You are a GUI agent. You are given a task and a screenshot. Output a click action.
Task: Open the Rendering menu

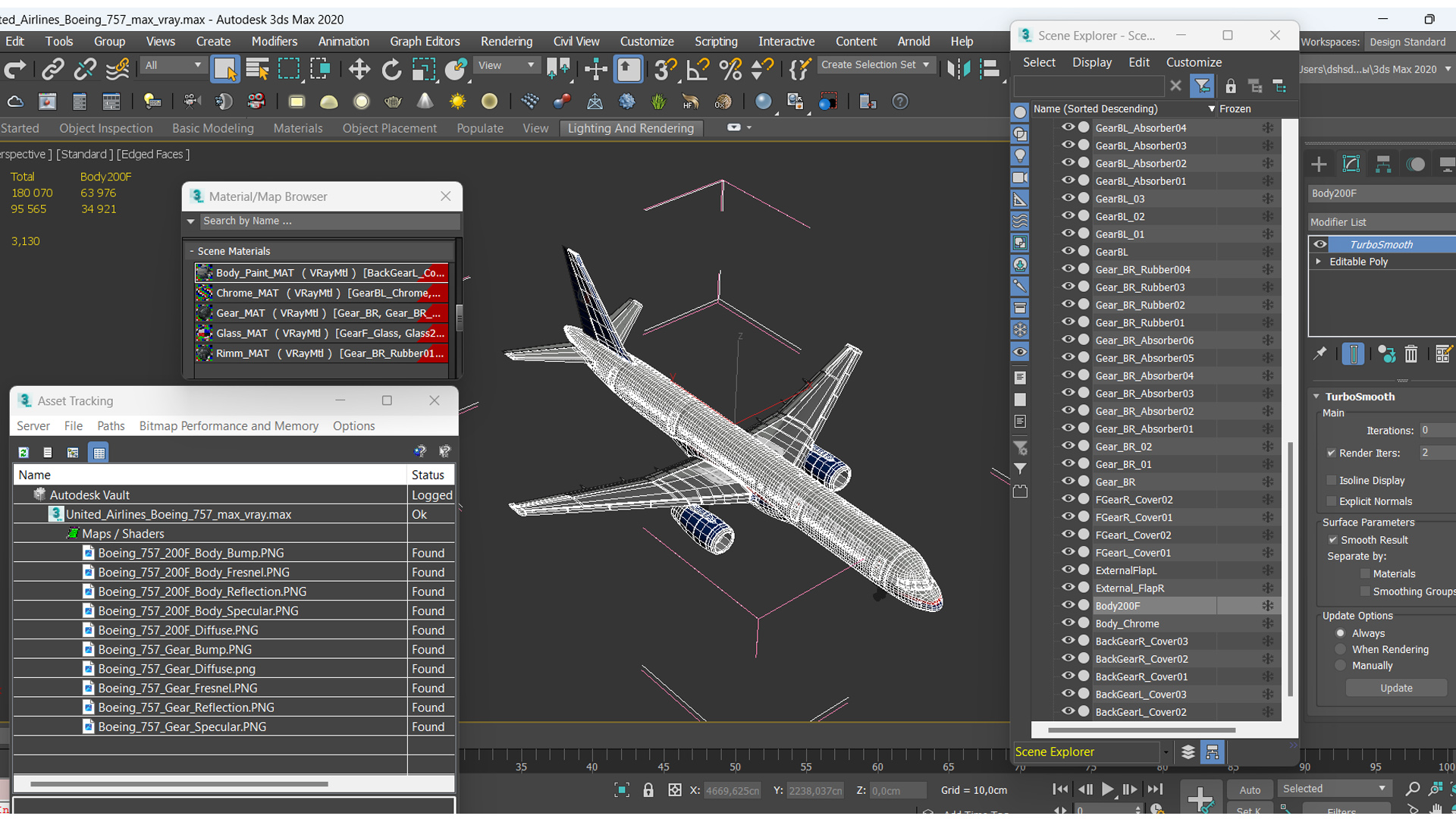pyautogui.click(x=507, y=42)
